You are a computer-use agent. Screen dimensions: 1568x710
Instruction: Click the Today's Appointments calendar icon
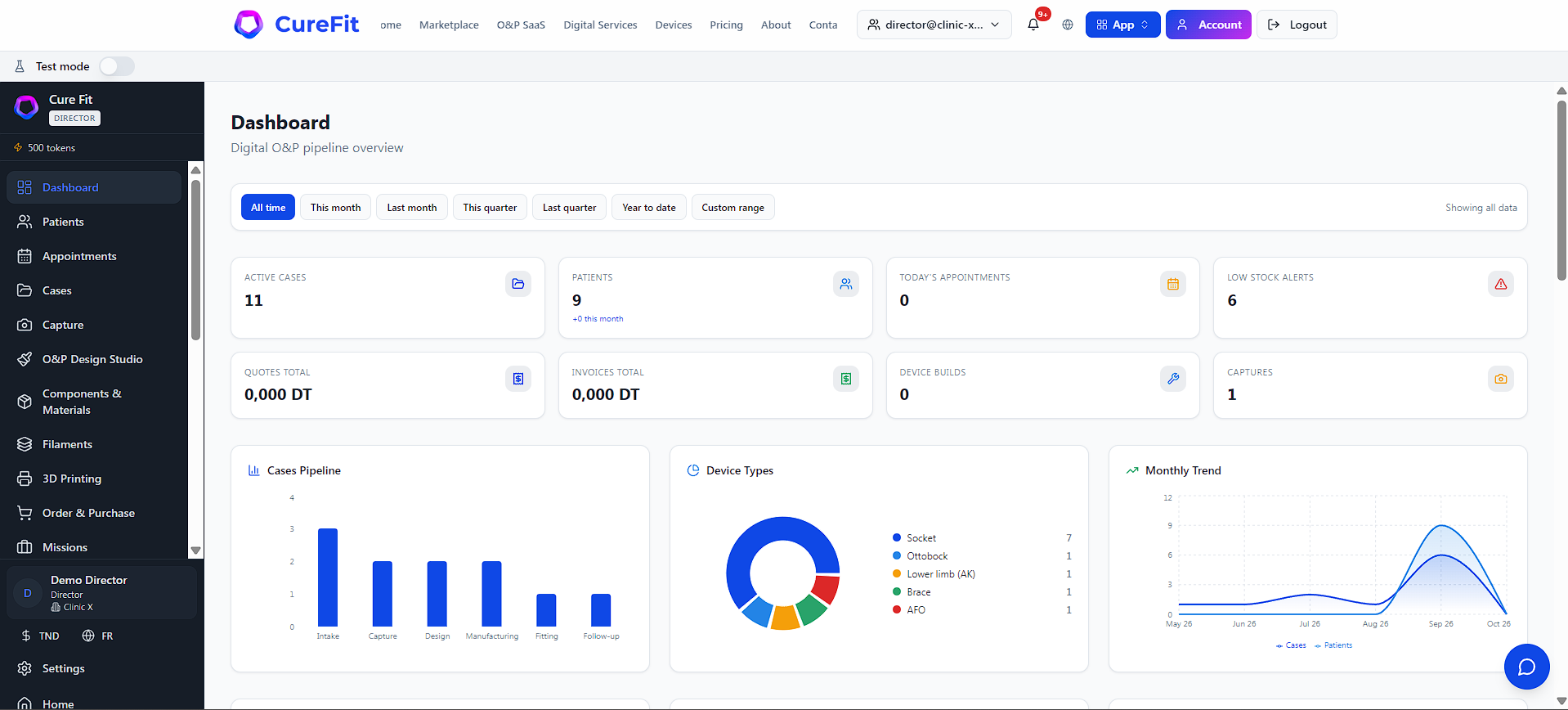coord(1173,284)
